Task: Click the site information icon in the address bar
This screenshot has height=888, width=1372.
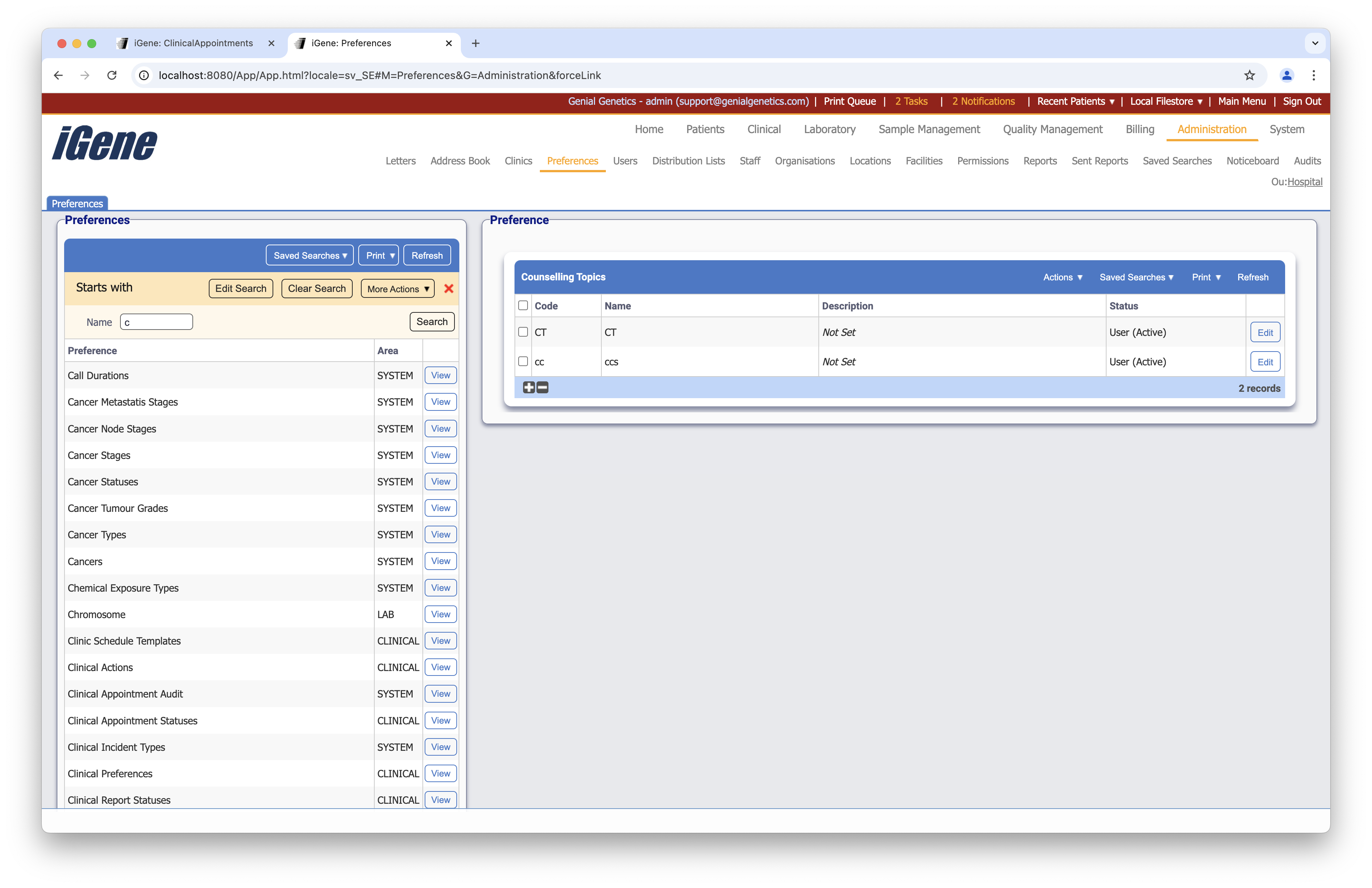Action: pos(144,75)
